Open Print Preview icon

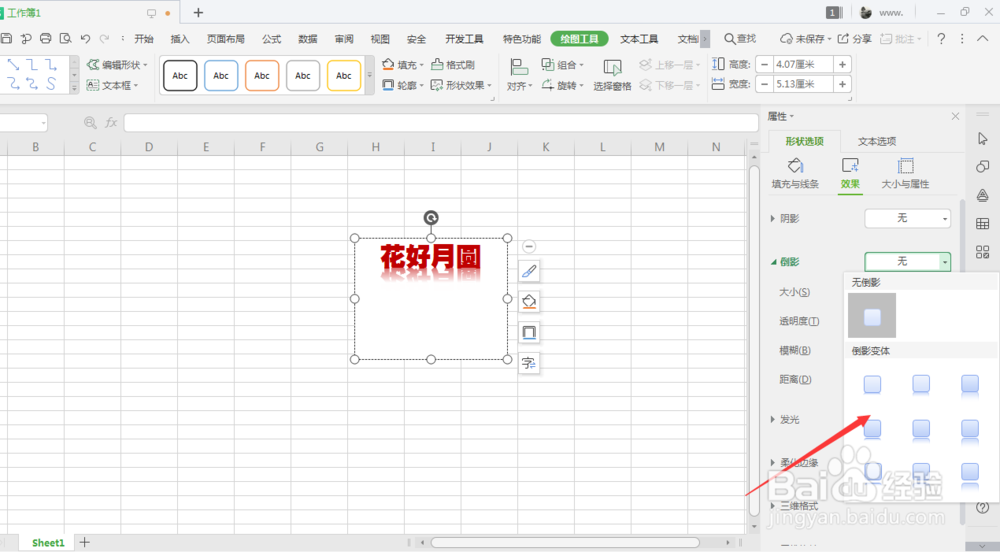(x=65, y=38)
